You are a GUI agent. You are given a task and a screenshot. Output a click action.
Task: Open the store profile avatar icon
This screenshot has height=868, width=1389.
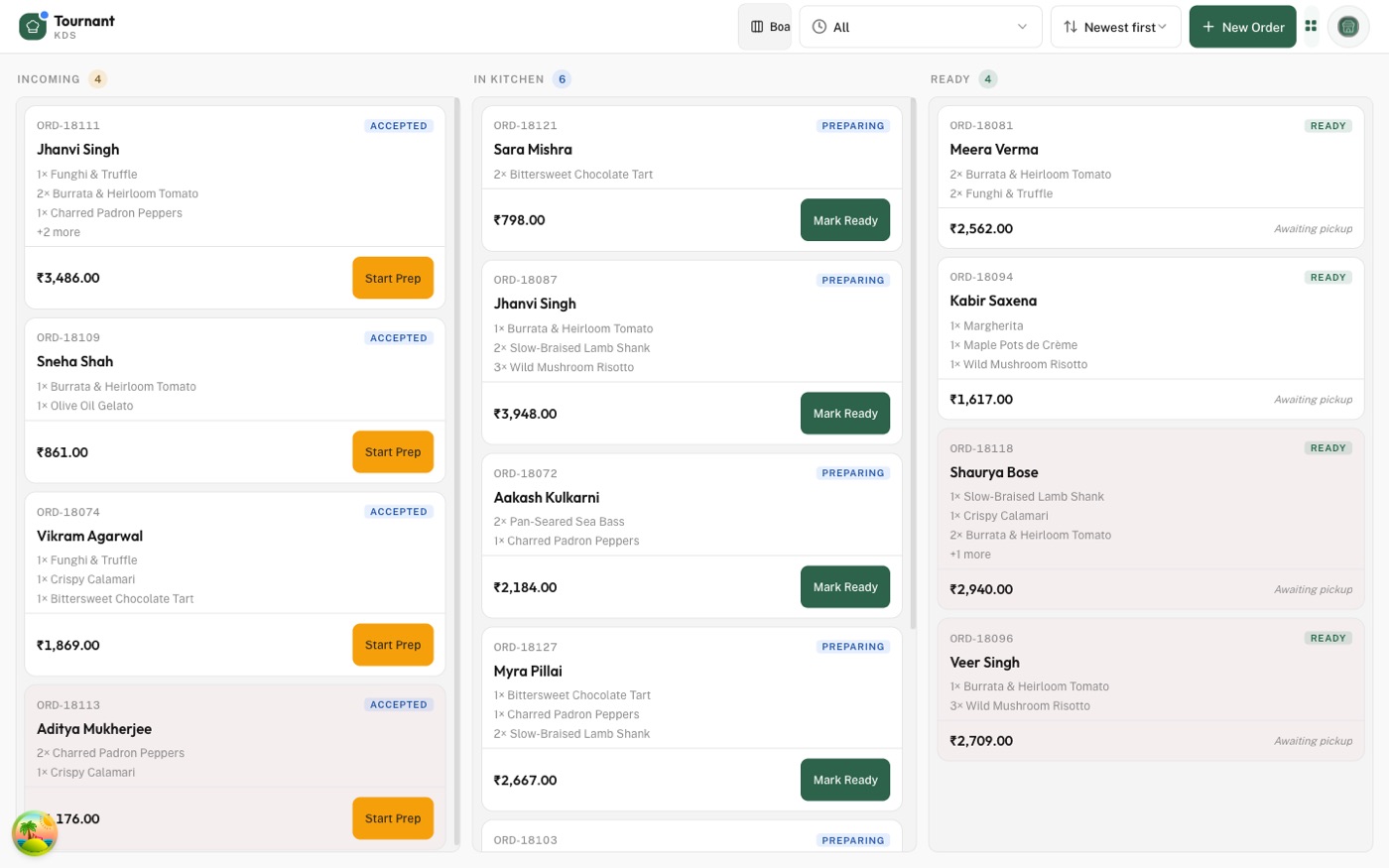click(x=1347, y=27)
